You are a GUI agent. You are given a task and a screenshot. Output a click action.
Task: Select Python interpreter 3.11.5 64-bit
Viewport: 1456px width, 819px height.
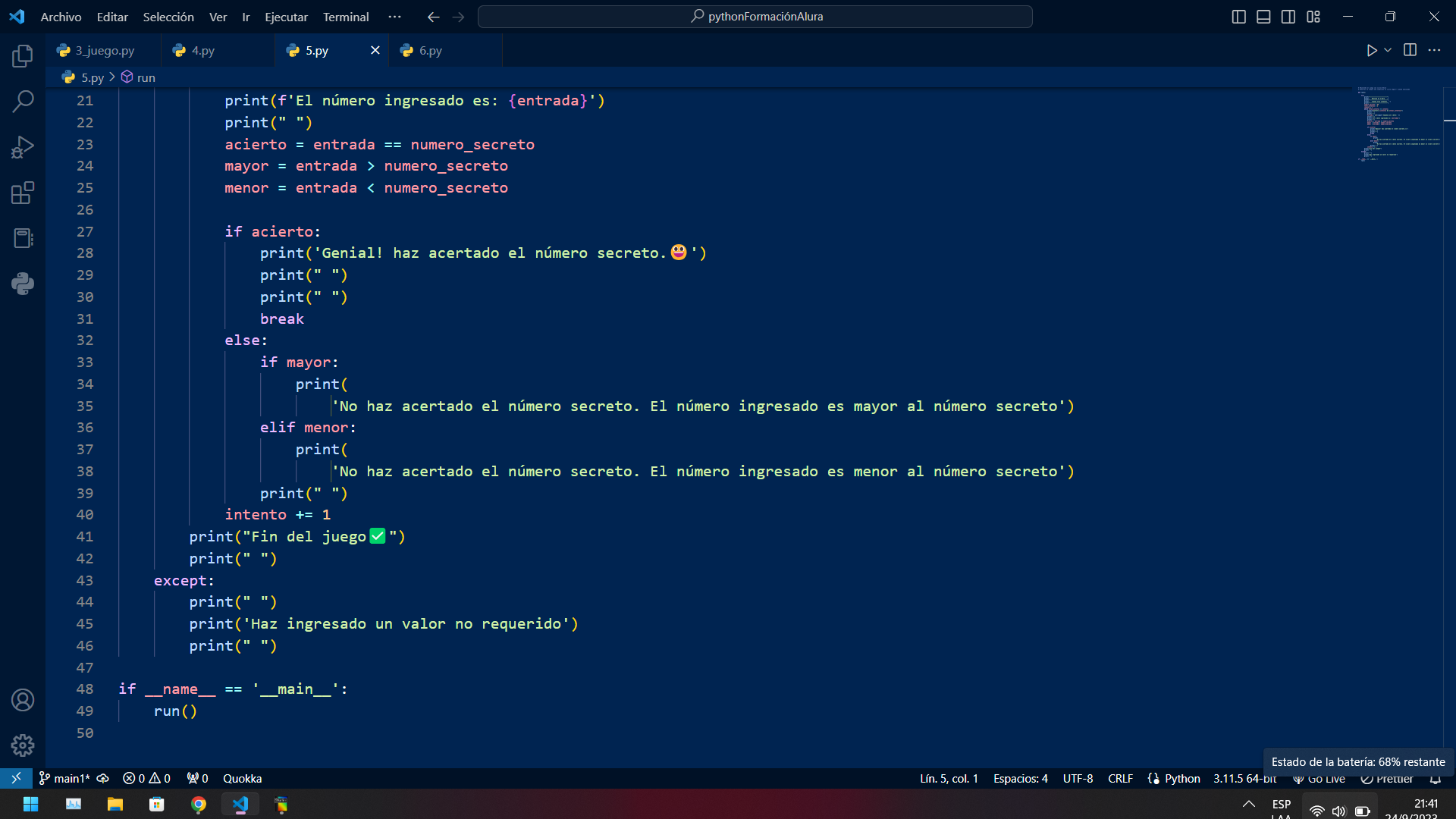coord(1244,778)
